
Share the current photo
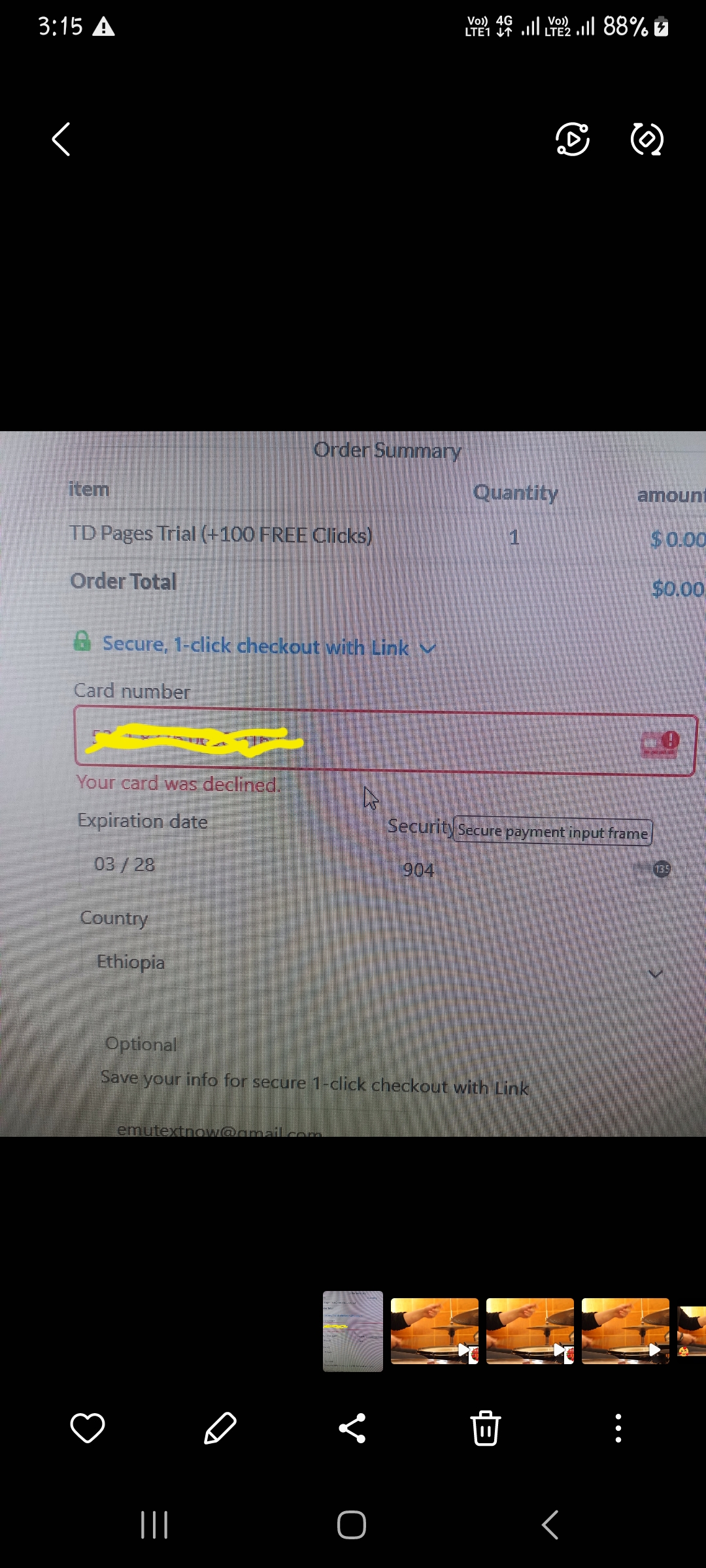click(x=352, y=1428)
